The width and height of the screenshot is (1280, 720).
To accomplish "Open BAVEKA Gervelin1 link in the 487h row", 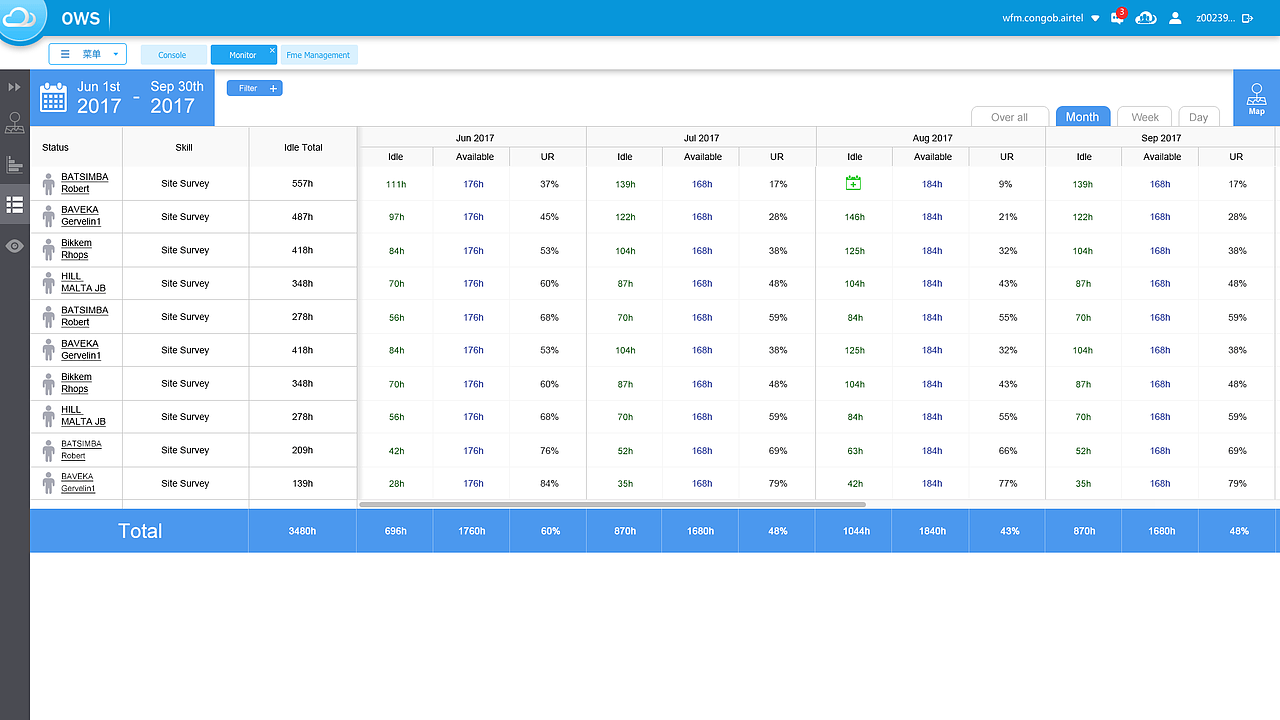I will 81,216.
